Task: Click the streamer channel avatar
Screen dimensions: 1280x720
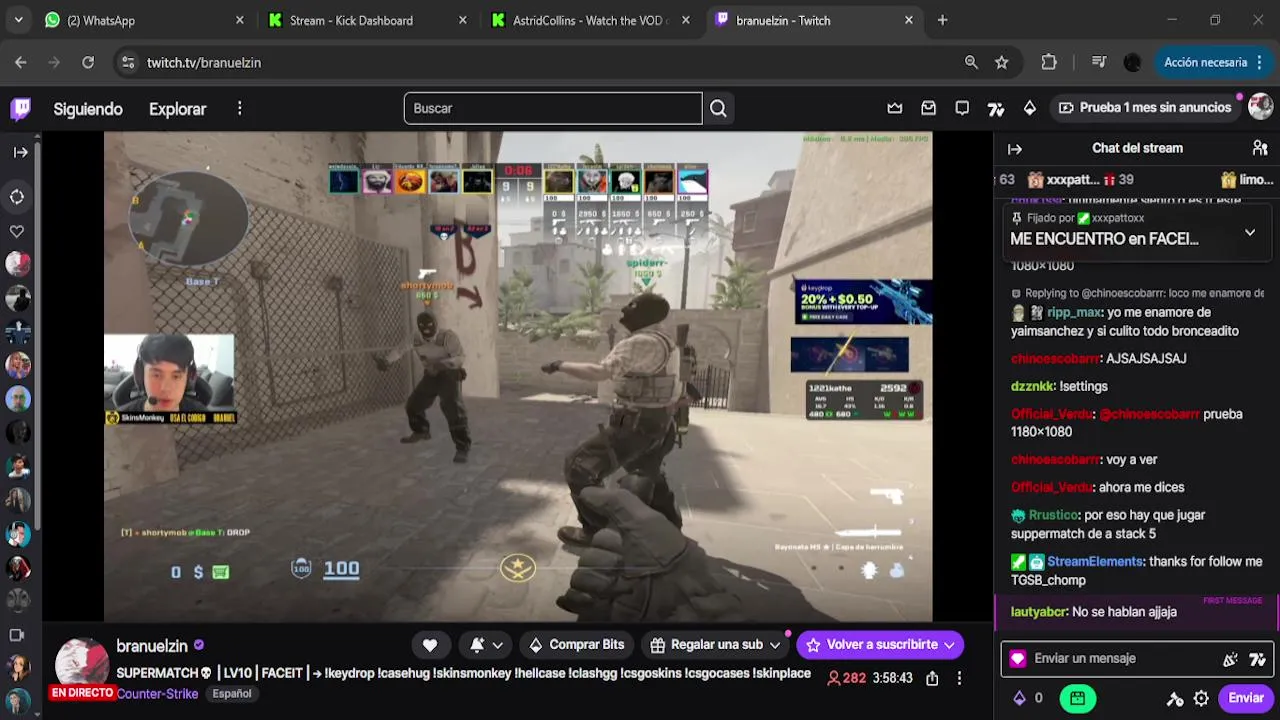Action: (81, 663)
